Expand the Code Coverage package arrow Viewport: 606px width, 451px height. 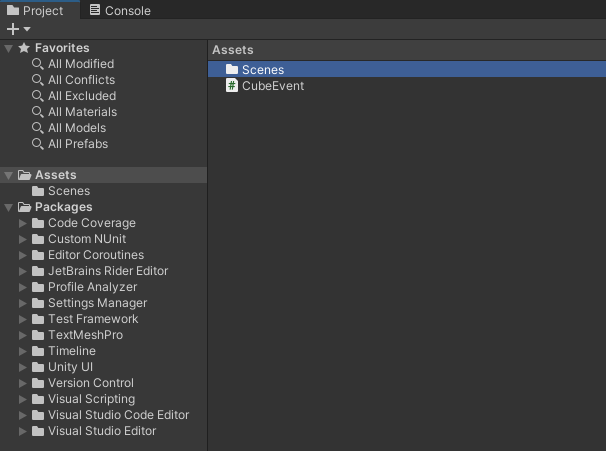coord(24,223)
